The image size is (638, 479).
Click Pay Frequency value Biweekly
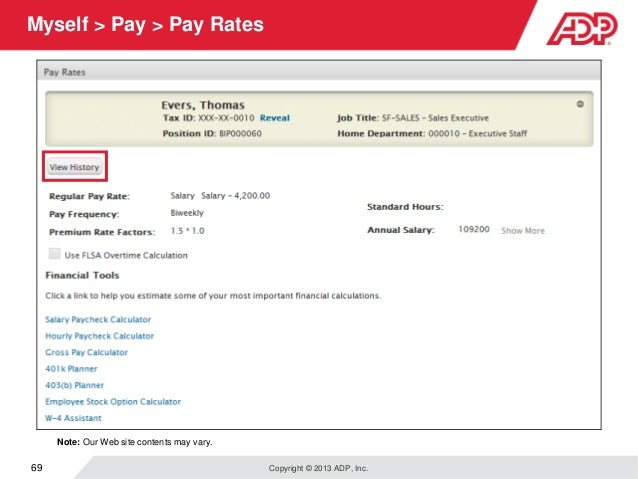(x=187, y=213)
